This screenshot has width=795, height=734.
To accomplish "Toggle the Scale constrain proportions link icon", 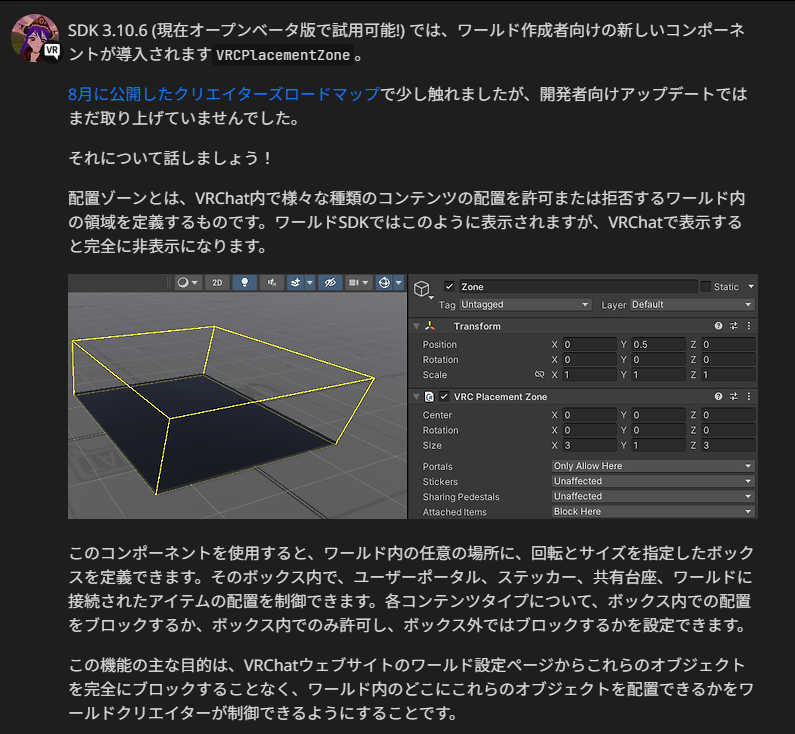I will click(539, 375).
